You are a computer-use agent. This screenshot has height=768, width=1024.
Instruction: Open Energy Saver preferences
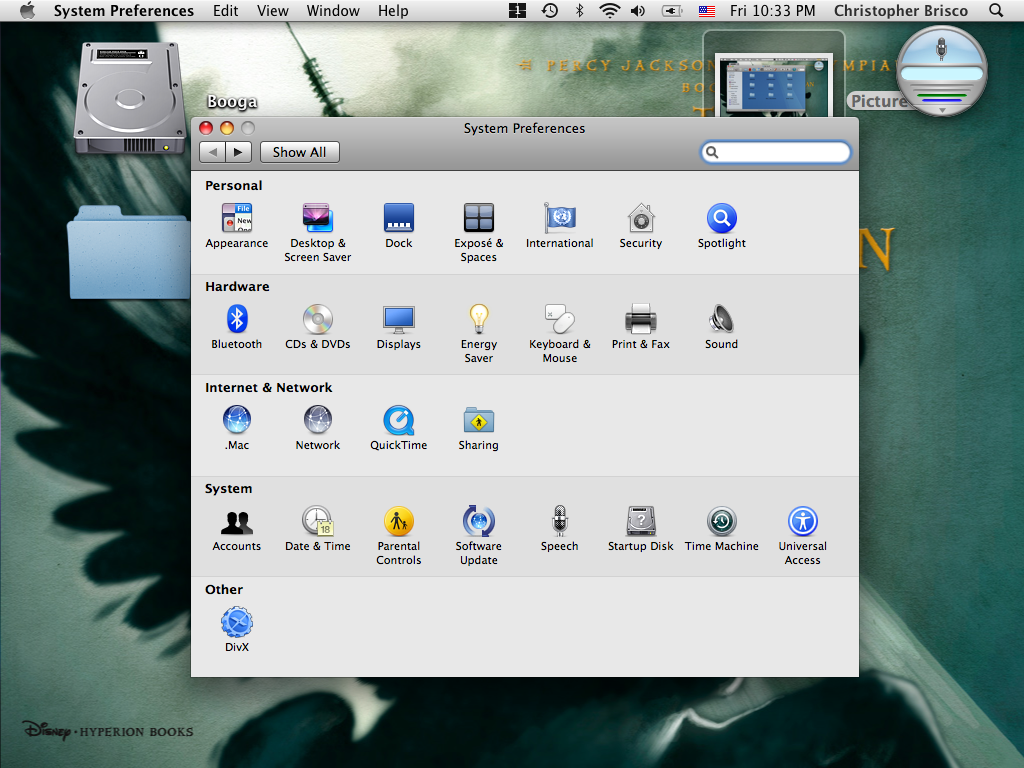click(478, 320)
